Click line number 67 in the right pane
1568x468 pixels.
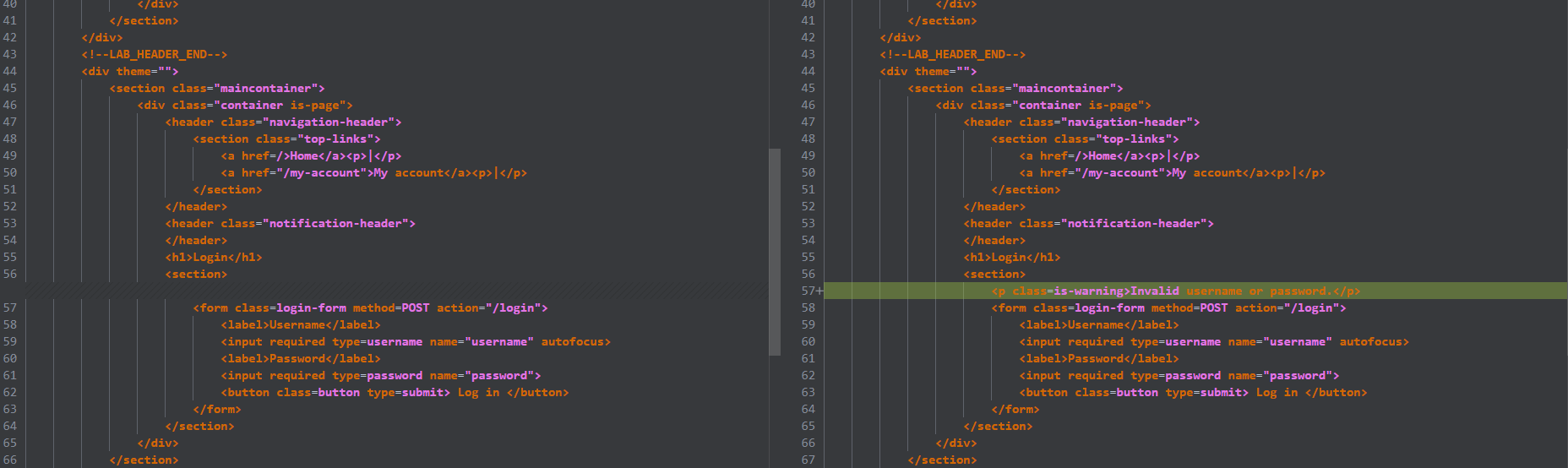(808, 460)
